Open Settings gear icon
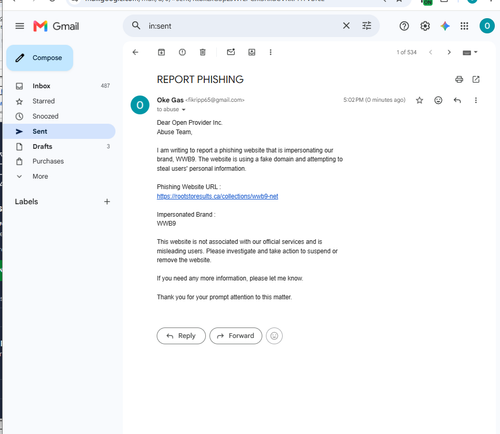This screenshot has width=500, height=434. tap(425, 26)
